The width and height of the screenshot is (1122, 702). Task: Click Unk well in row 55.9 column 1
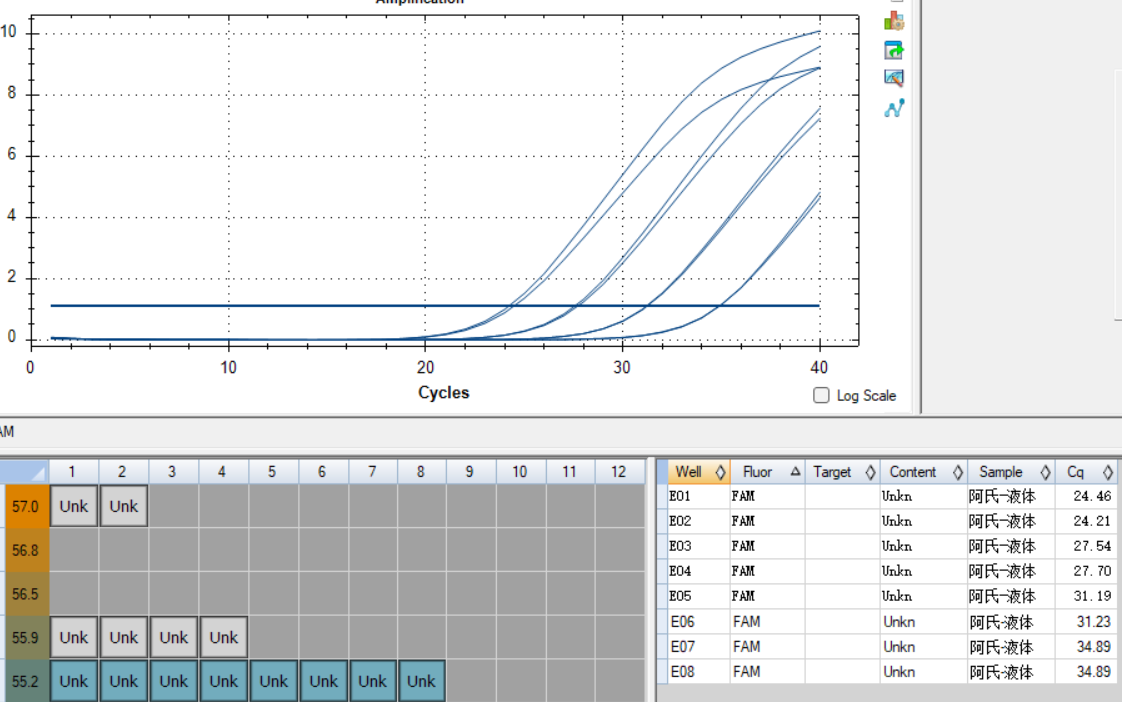[74, 637]
